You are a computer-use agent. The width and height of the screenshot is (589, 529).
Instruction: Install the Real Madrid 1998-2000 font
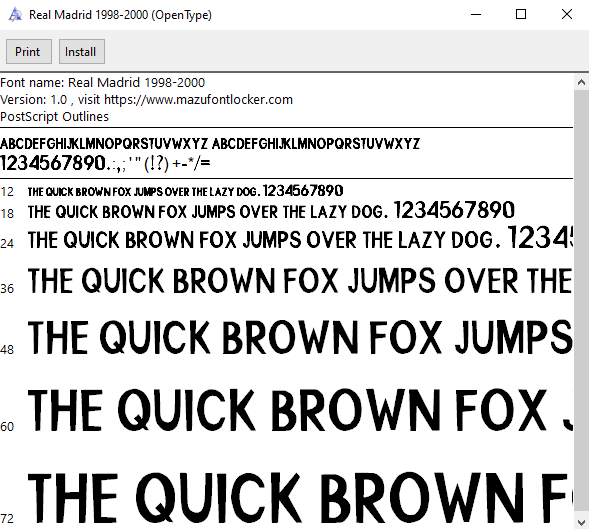point(82,51)
